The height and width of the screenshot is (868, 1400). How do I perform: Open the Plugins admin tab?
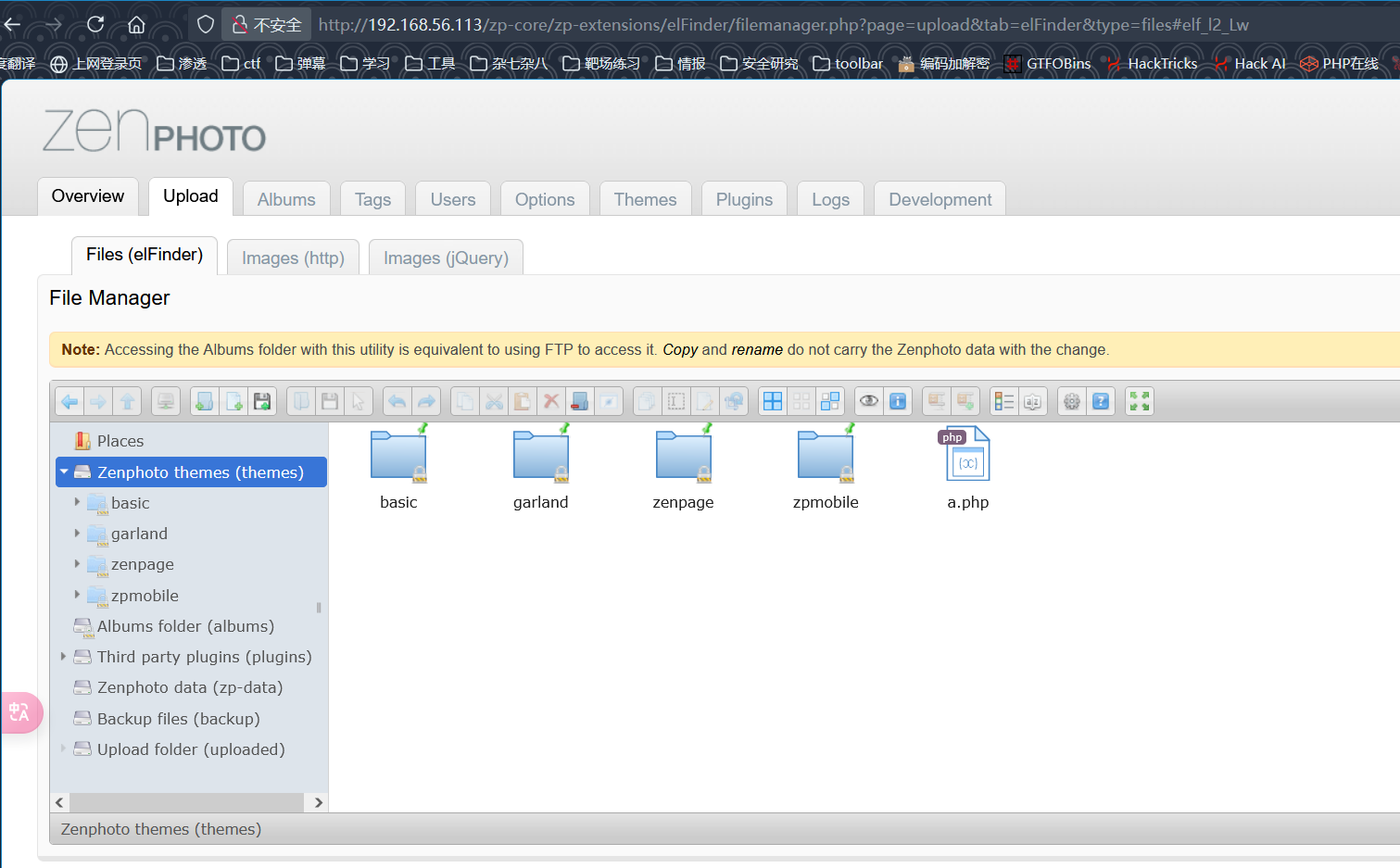[744, 199]
